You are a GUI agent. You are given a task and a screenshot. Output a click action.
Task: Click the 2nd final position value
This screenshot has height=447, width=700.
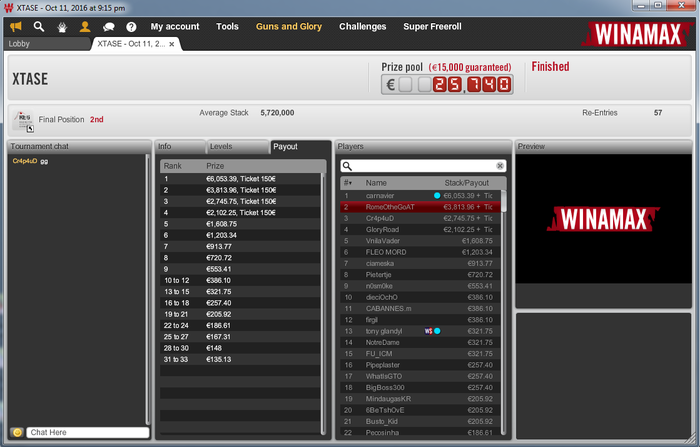click(x=96, y=120)
